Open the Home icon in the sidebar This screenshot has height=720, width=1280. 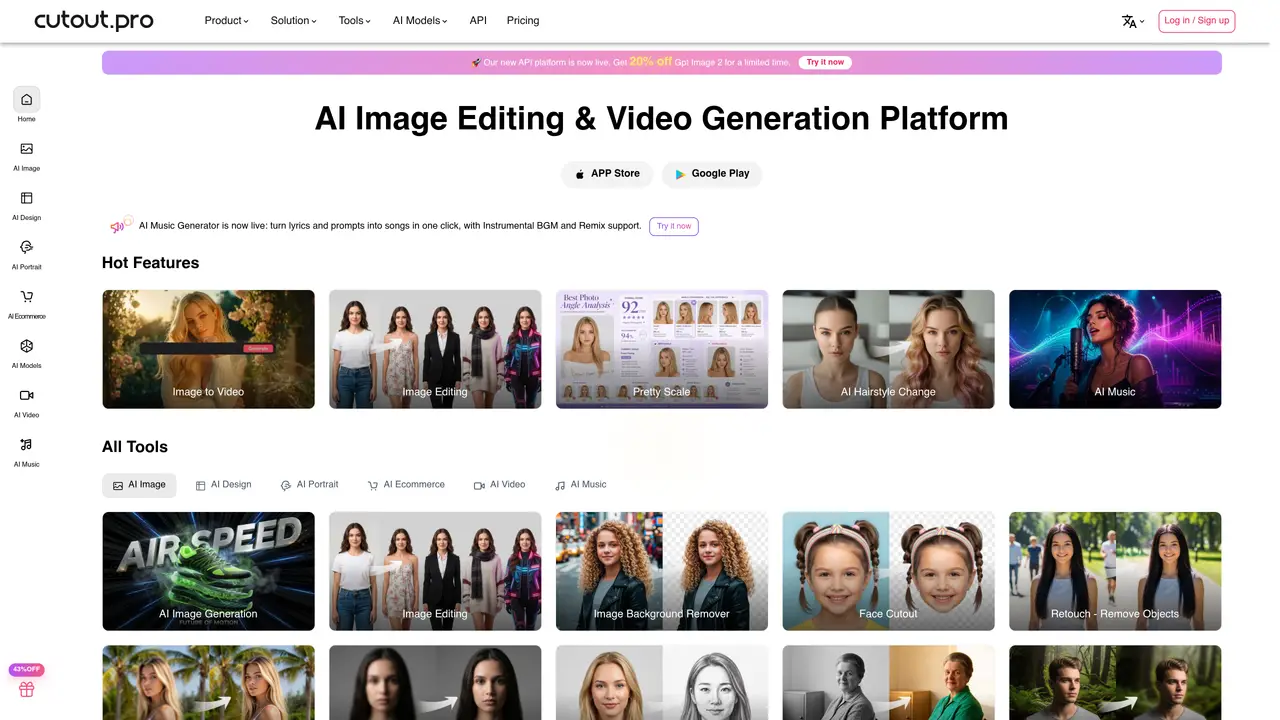pyautogui.click(x=26, y=100)
